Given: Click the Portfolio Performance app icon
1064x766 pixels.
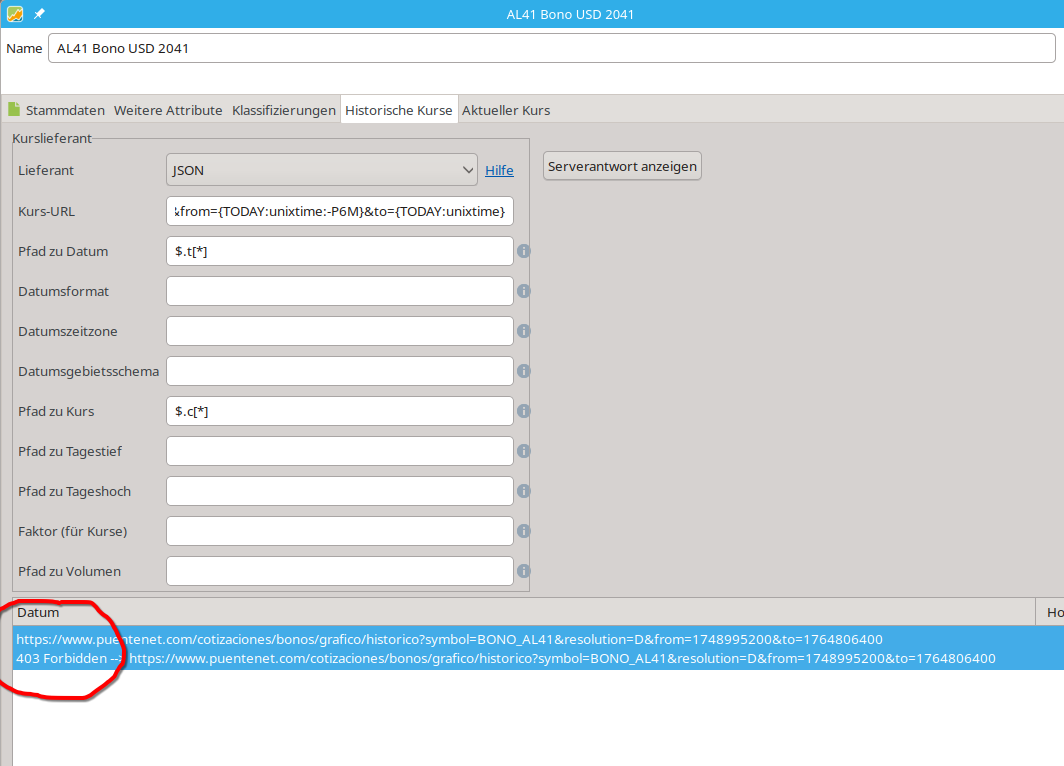Looking at the screenshot, I should click(14, 14).
